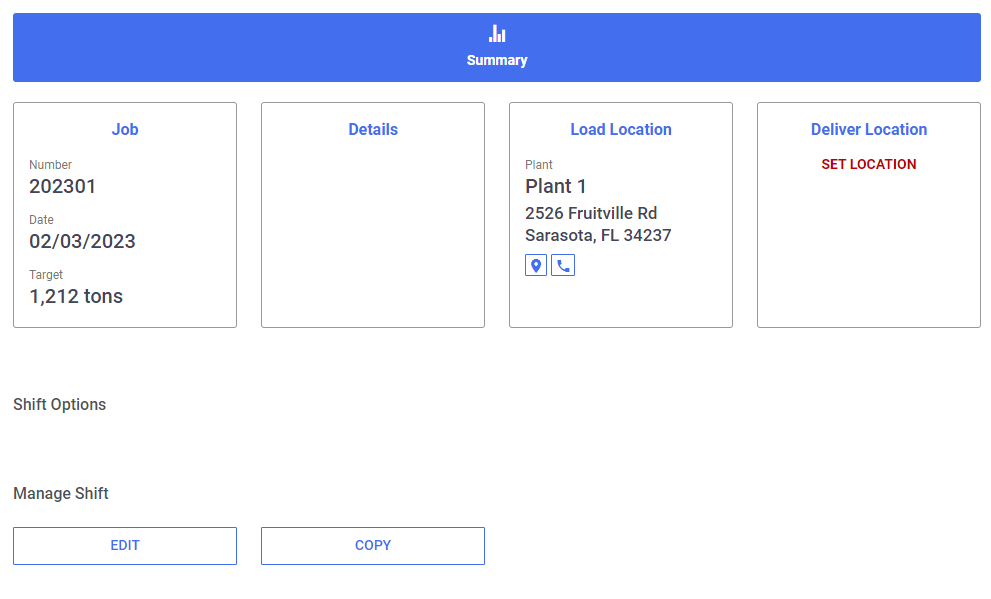The height and width of the screenshot is (599, 991).
Task: Click SET LOCATION under Deliver Location
Action: 868,164
